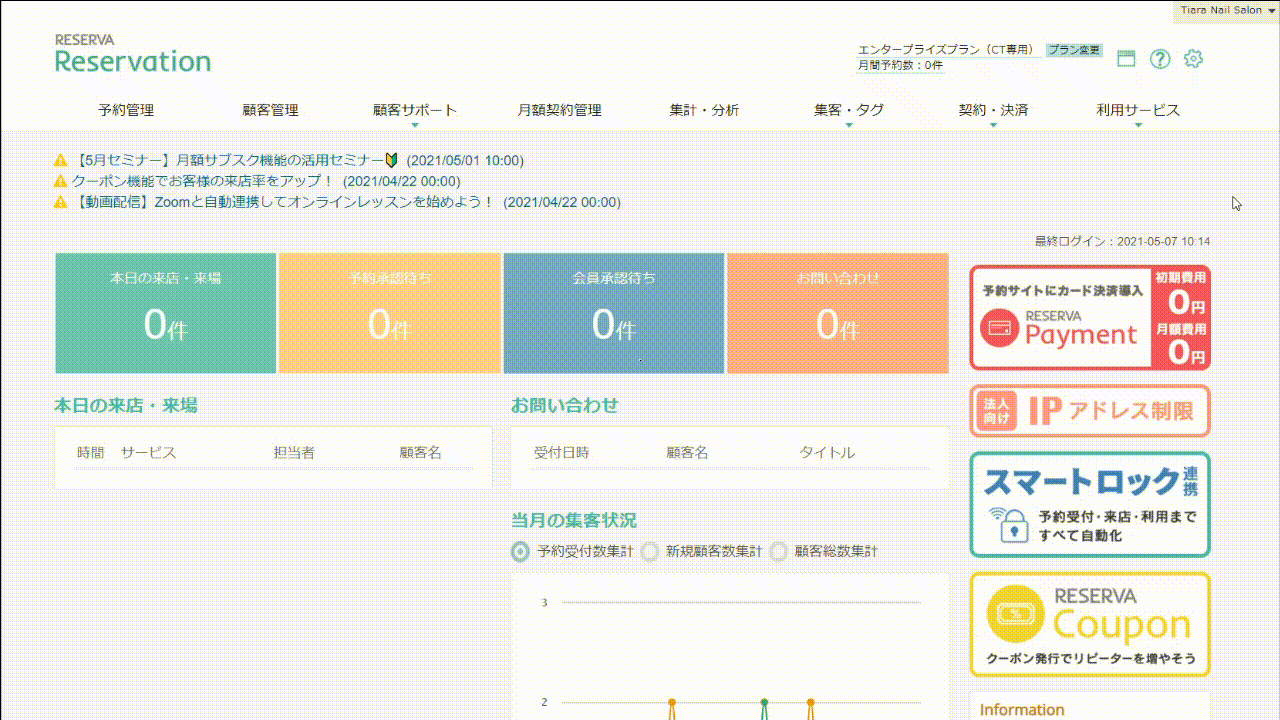Open the 顧客管理 menu
This screenshot has height=720, width=1280.
click(270, 110)
